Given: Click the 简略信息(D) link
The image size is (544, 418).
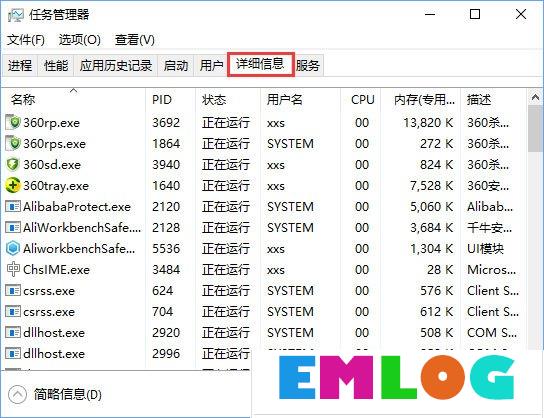Looking at the screenshot, I should pos(68,394).
